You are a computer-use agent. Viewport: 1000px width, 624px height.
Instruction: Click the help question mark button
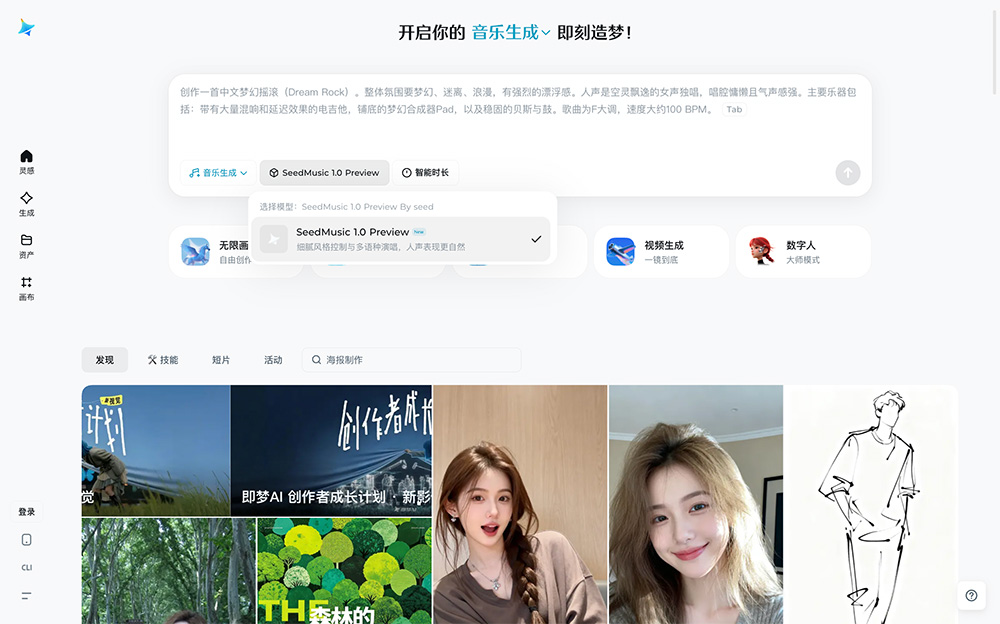(x=971, y=595)
